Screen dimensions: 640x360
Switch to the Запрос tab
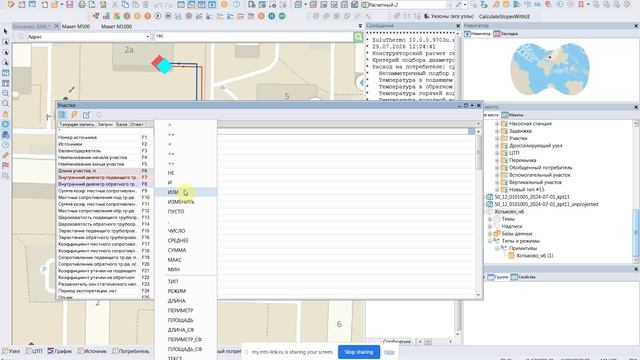(105, 124)
